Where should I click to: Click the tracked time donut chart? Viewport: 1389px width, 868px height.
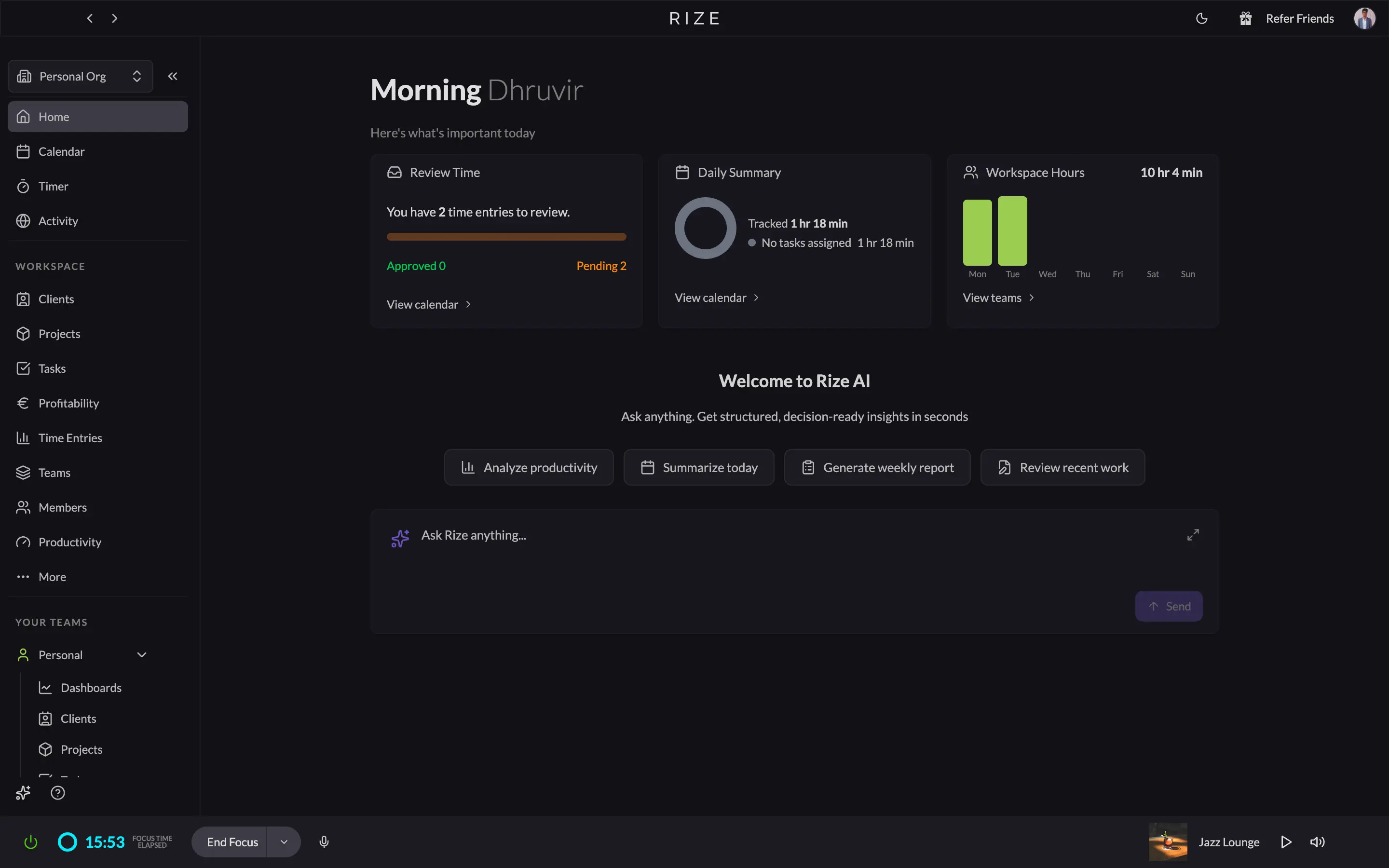[x=705, y=228]
